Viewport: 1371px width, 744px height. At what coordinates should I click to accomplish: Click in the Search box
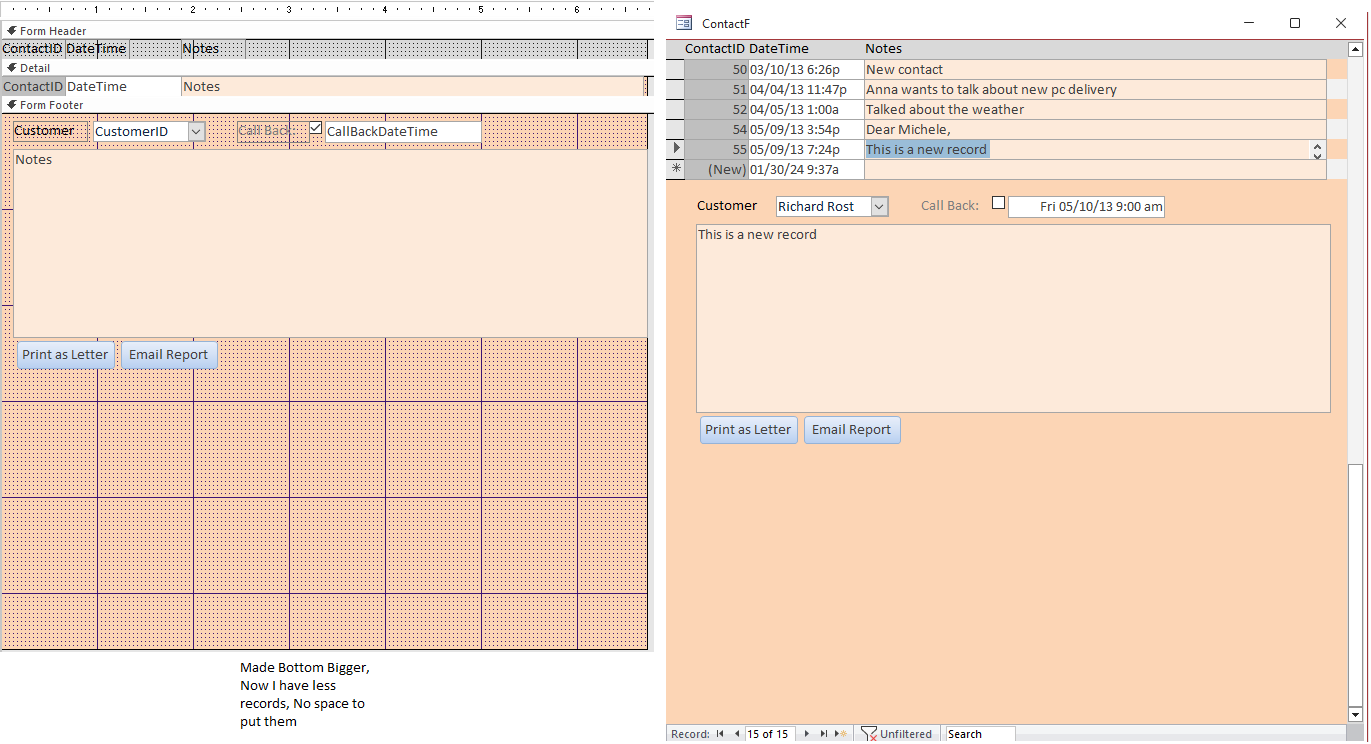[980, 734]
